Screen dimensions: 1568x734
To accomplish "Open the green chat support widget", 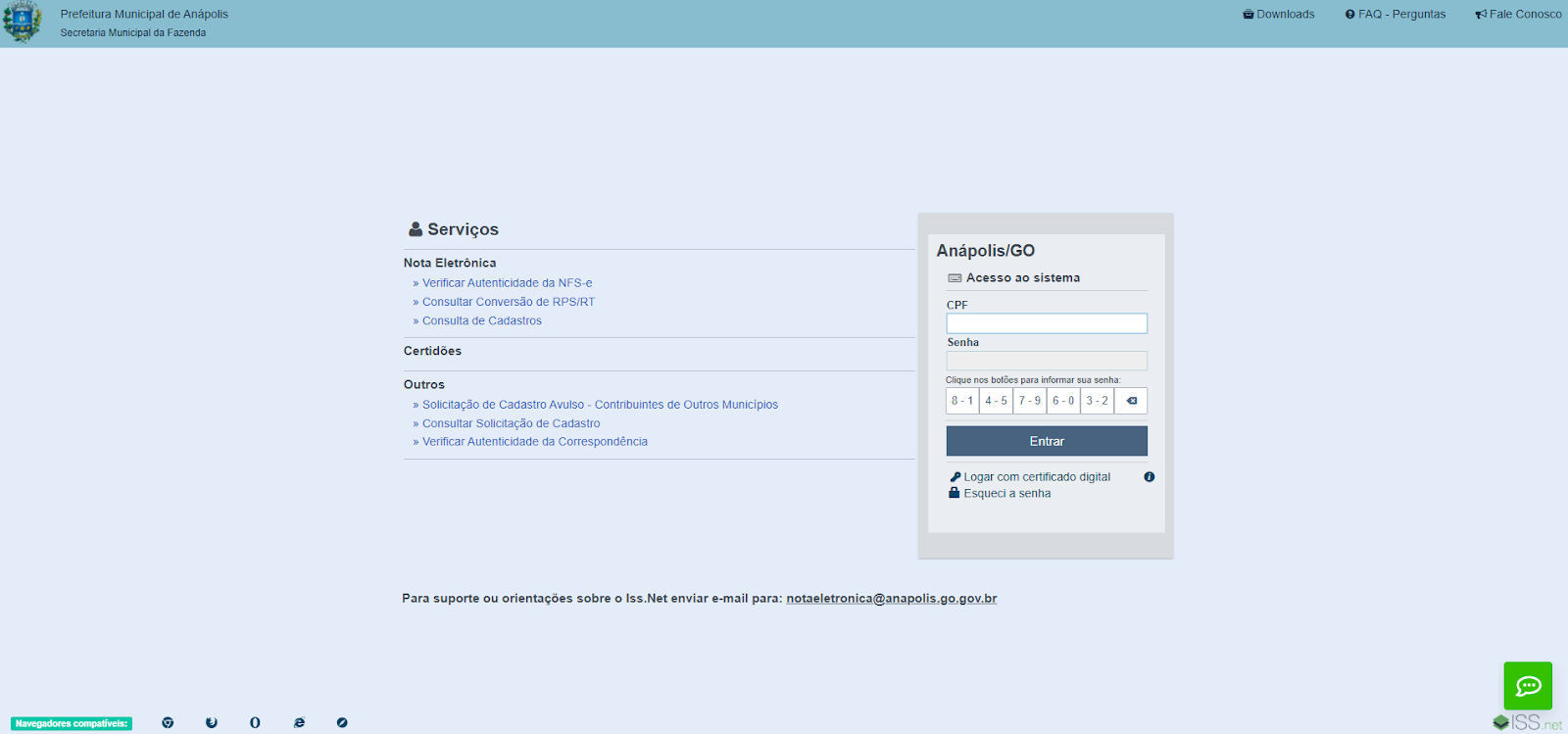I will pyautogui.click(x=1528, y=686).
